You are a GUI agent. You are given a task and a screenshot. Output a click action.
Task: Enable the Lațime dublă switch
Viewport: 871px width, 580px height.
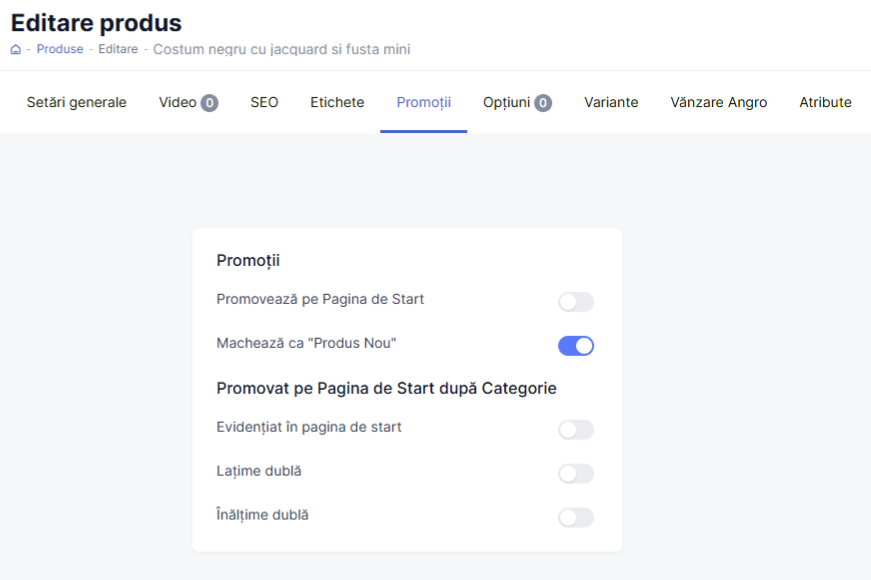click(576, 474)
